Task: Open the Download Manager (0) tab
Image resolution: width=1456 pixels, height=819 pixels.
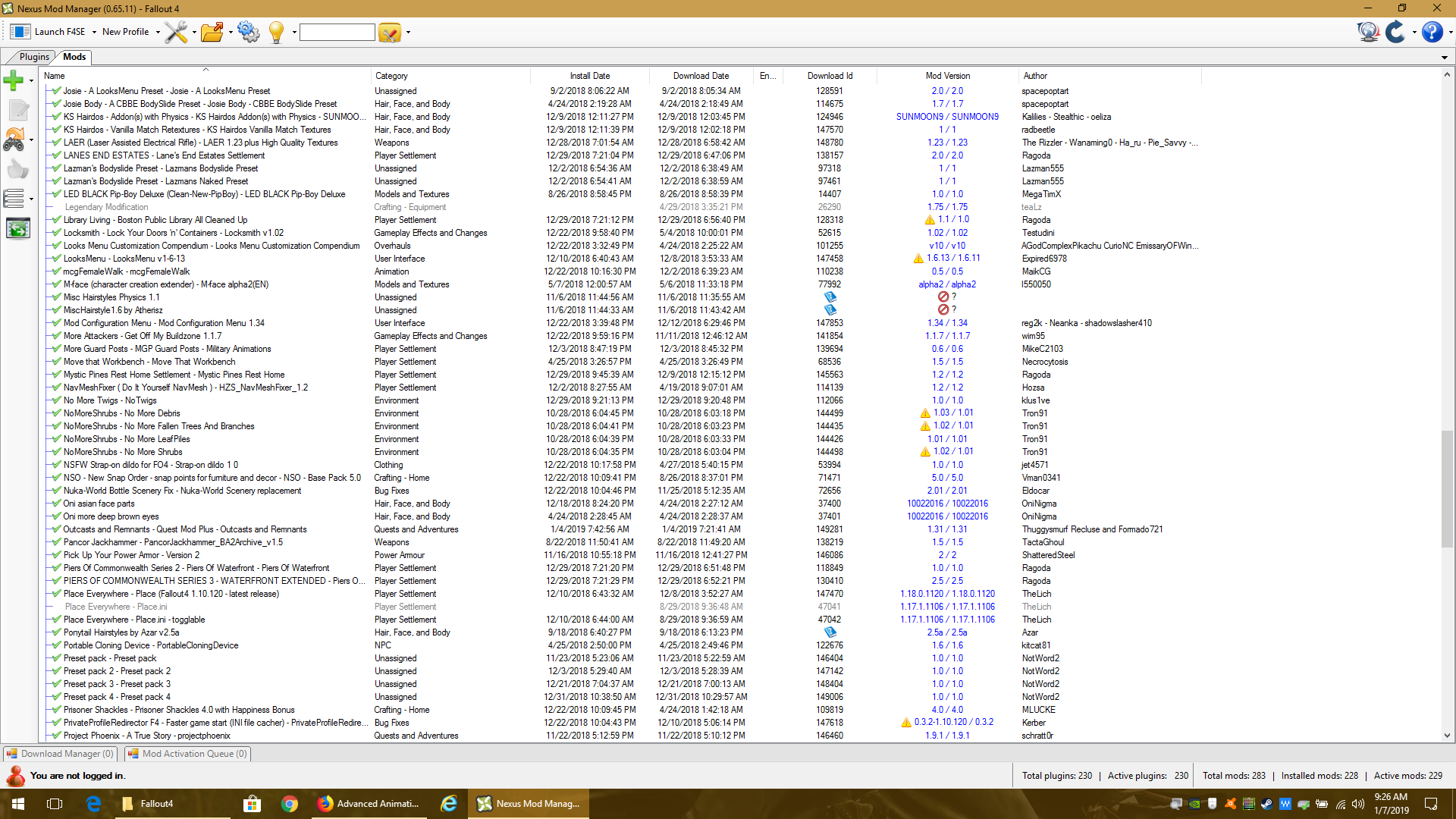Action: coord(61,754)
